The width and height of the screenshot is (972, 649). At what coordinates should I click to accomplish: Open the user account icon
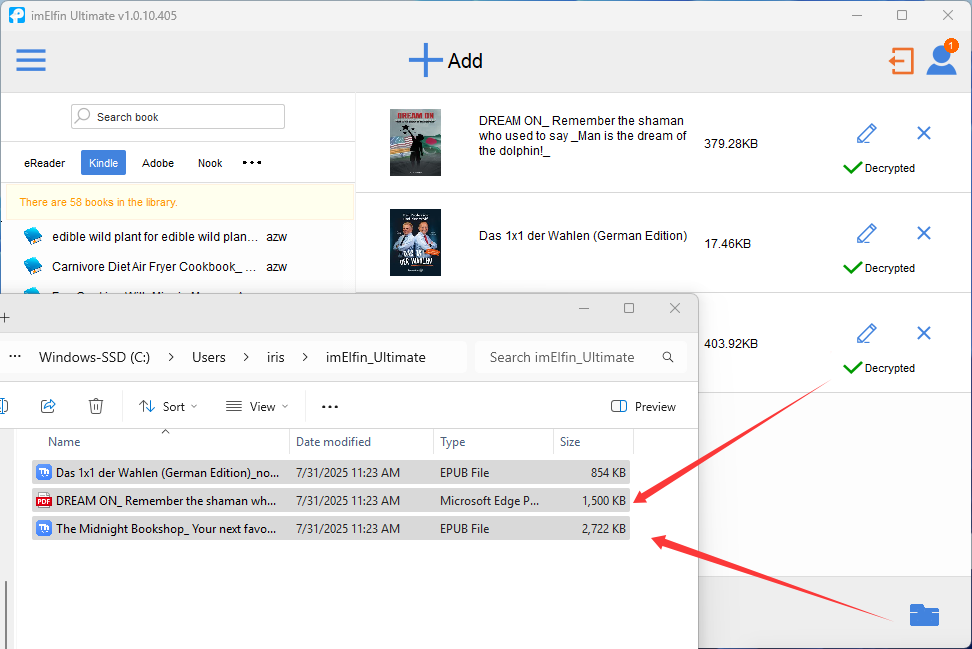pos(941,60)
